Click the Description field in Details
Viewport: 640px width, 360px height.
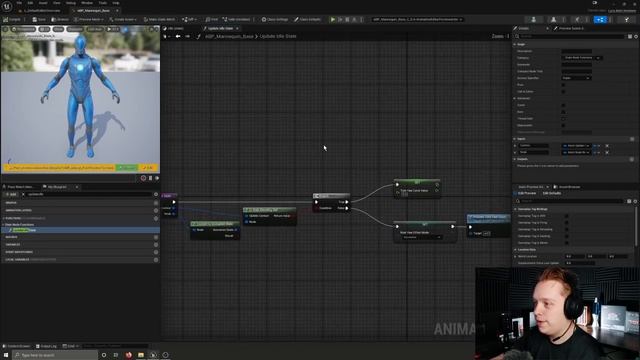tap(576, 51)
